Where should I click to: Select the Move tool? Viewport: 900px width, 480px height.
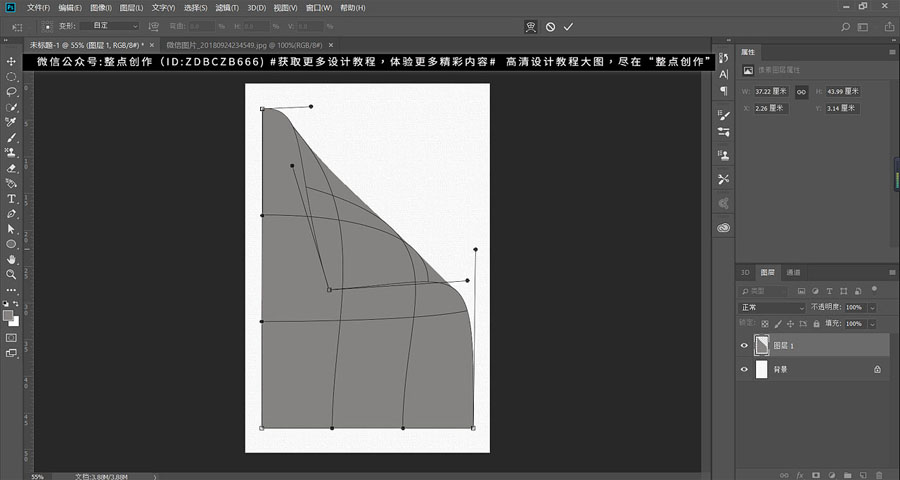[11, 62]
